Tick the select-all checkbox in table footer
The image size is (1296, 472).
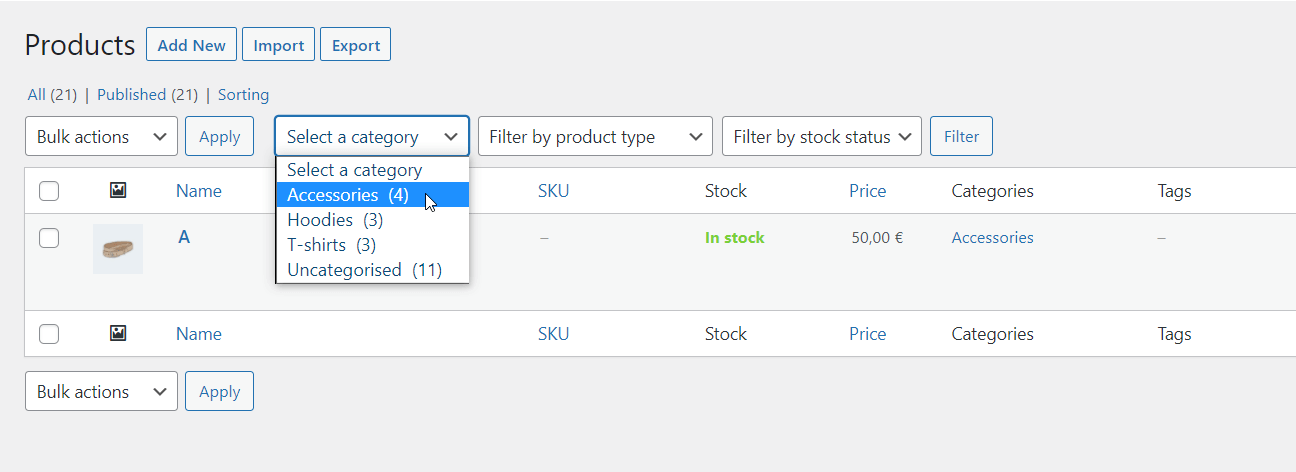click(49, 334)
